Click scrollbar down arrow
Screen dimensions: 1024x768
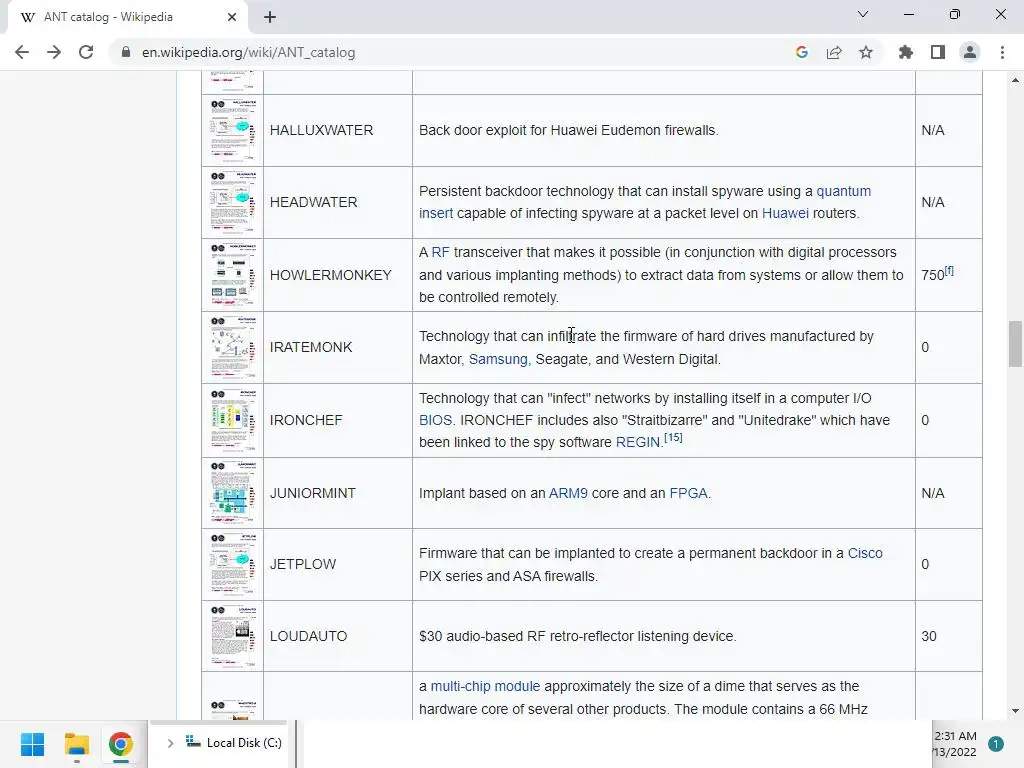click(1015, 711)
